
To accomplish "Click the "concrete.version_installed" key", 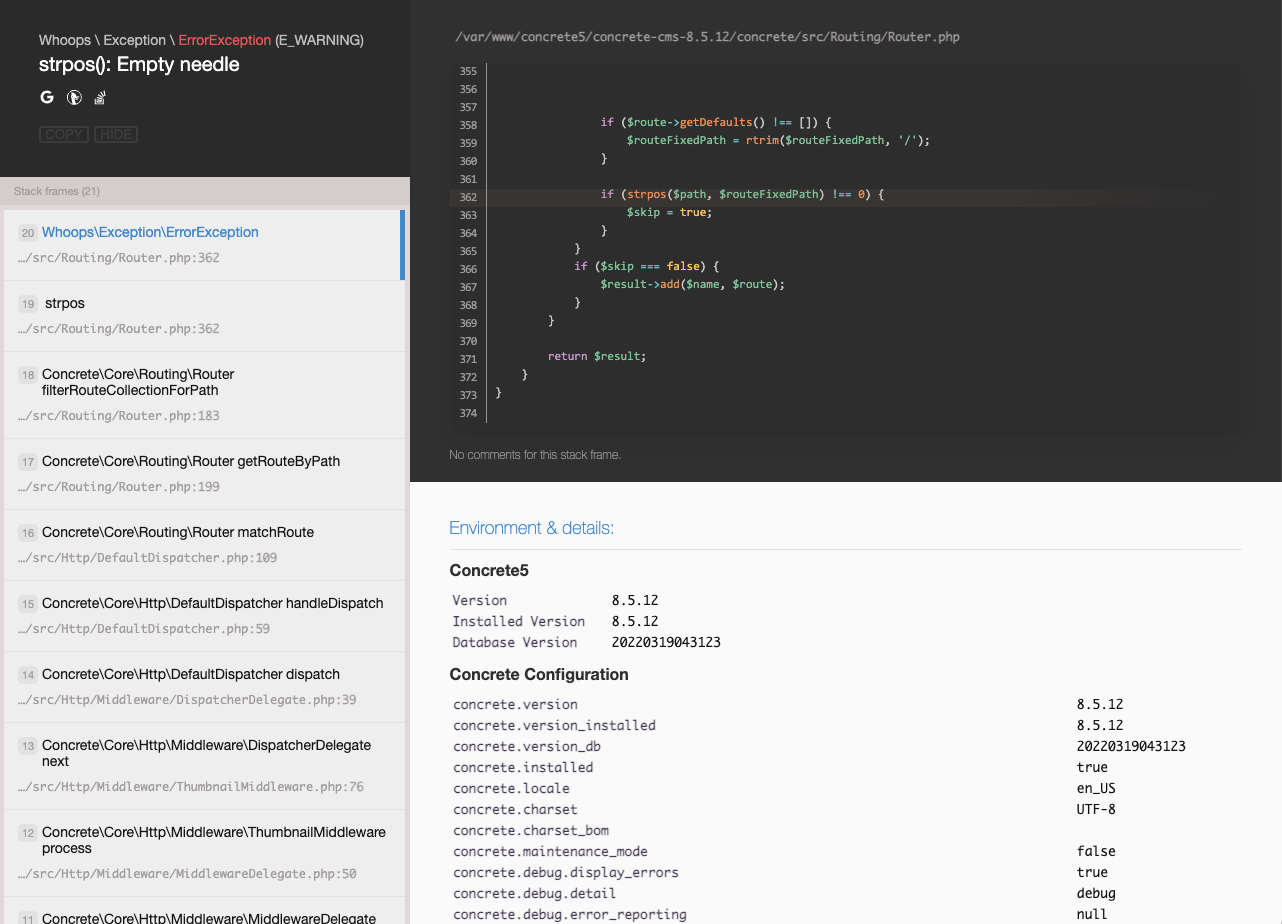I will click(x=554, y=726).
